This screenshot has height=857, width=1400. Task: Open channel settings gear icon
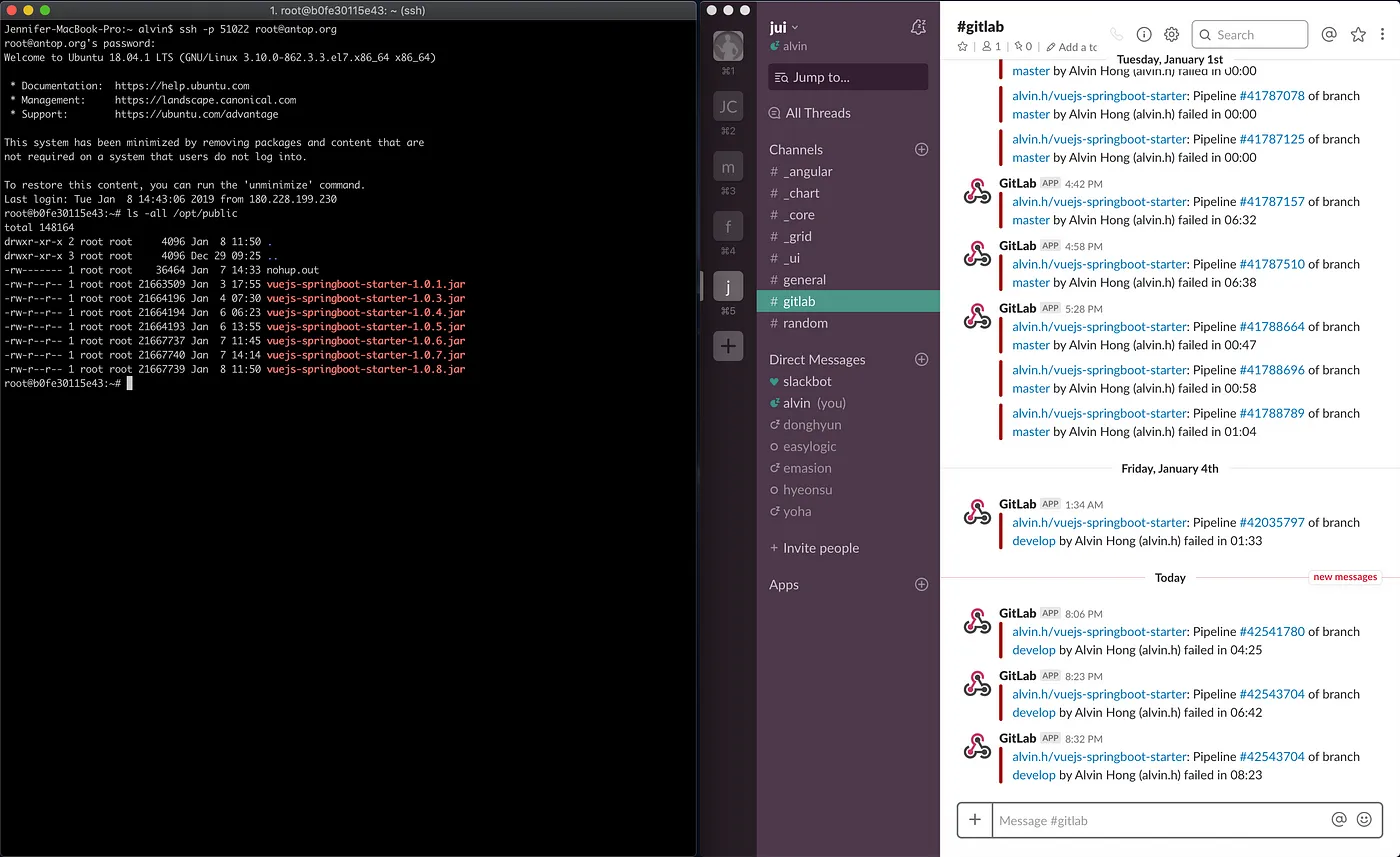click(x=1172, y=34)
